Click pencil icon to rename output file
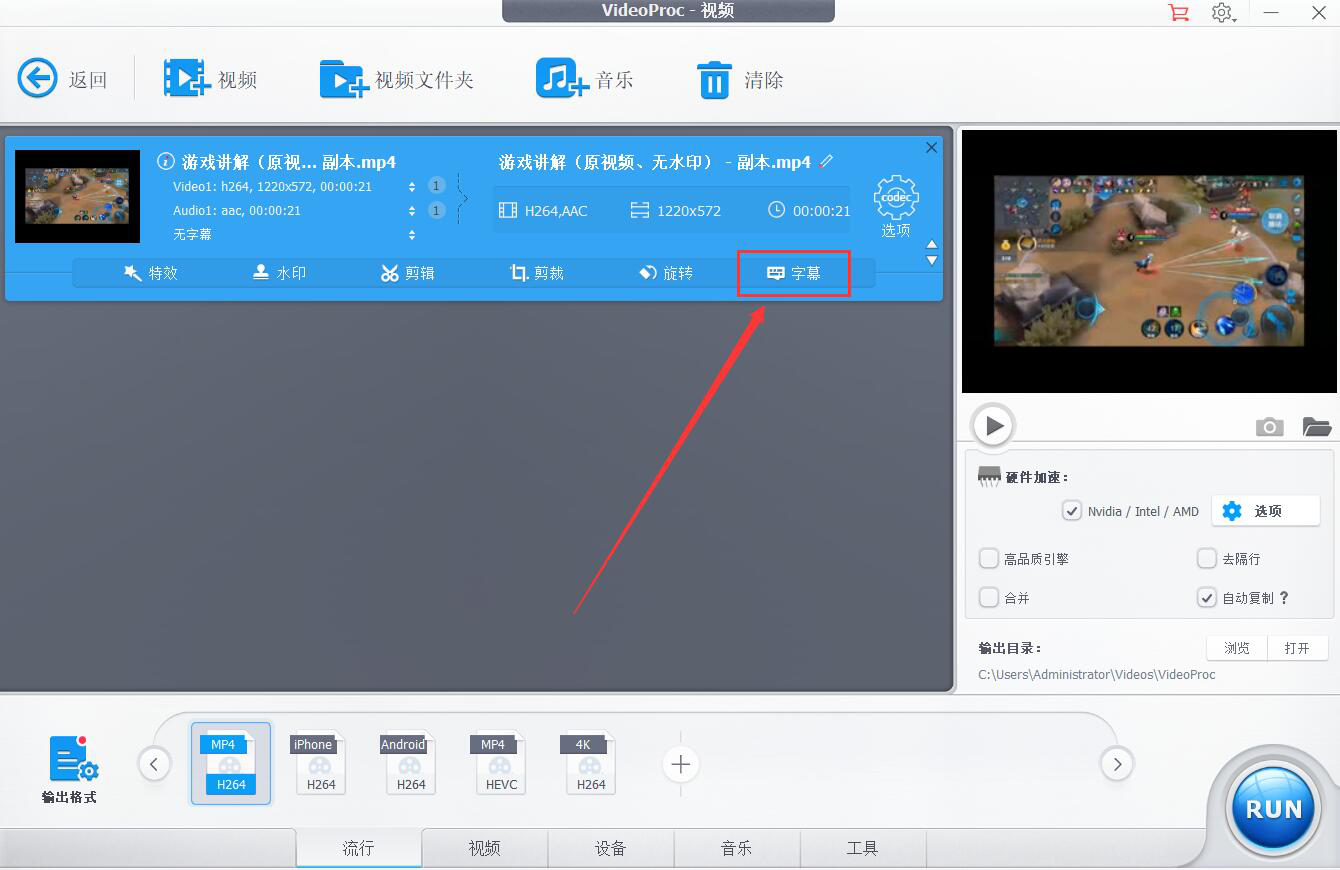 click(826, 161)
